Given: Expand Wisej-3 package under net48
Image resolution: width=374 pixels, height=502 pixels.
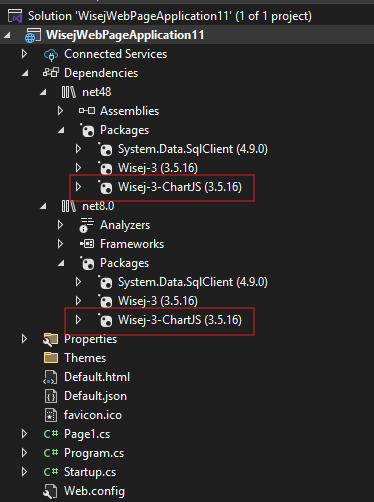Looking at the screenshot, I should click(78, 168).
